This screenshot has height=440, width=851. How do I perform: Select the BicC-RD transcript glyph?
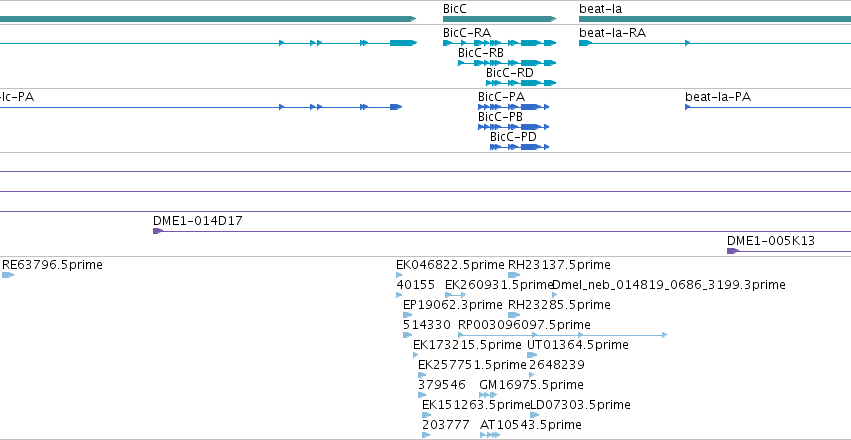(521, 83)
